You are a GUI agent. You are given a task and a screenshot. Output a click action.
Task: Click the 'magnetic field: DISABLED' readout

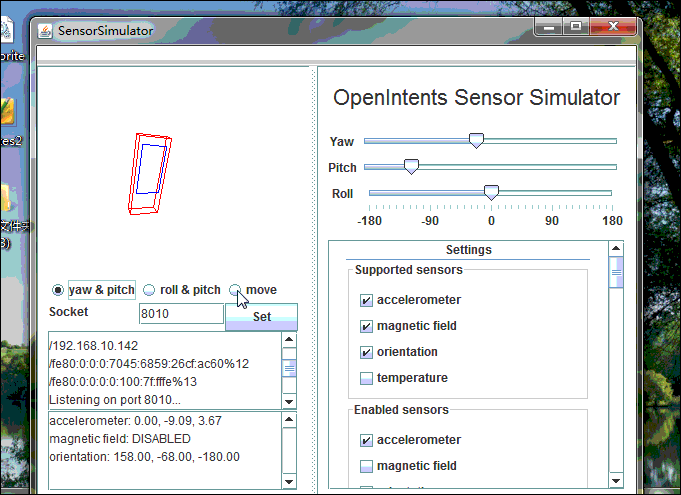(120, 439)
